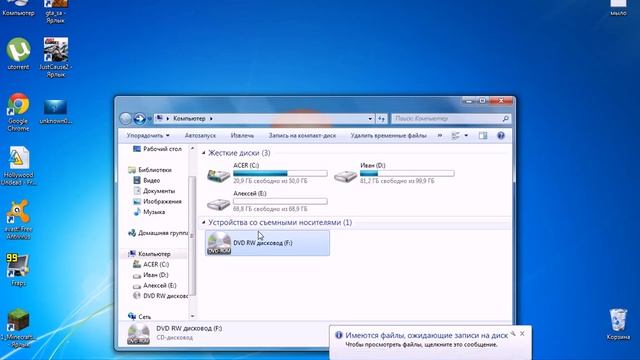Screen dimensions: 640x360
Task: Click ACER (C:) capacity usage bar
Action: pyautogui.click(x=280, y=173)
